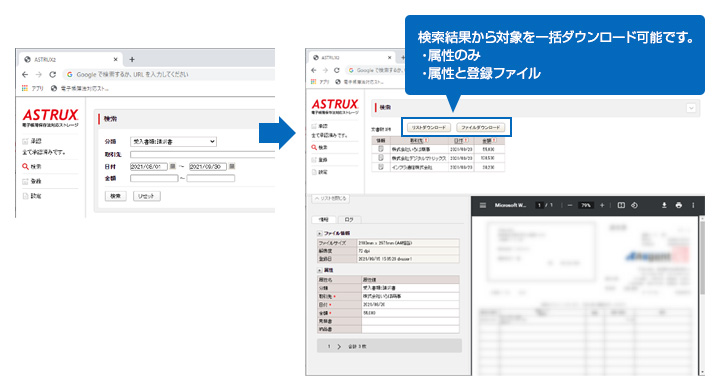Open 登録 in the results window sidebar
720x391 pixels.
click(x=320, y=160)
